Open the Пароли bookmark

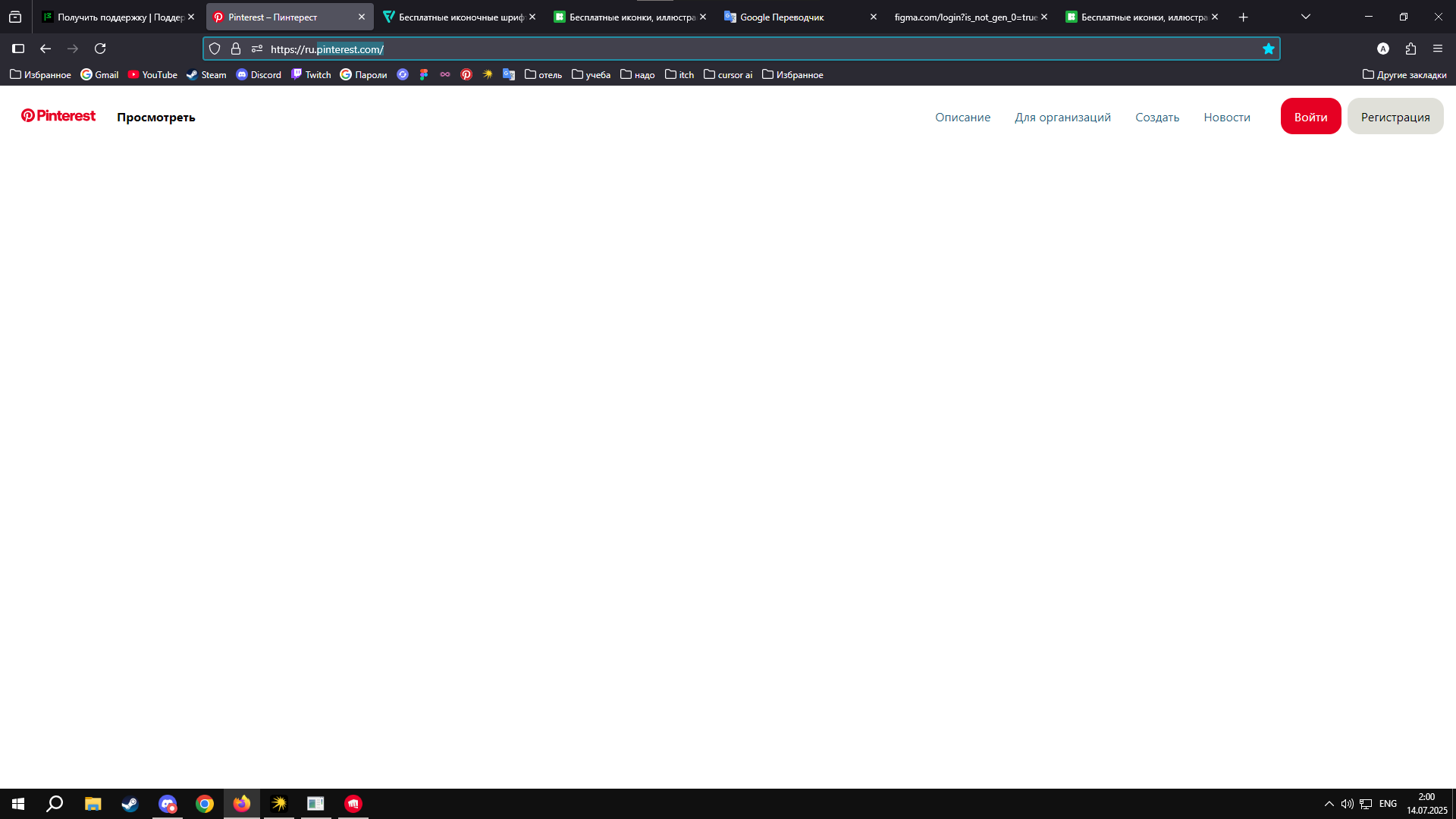(363, 74)
